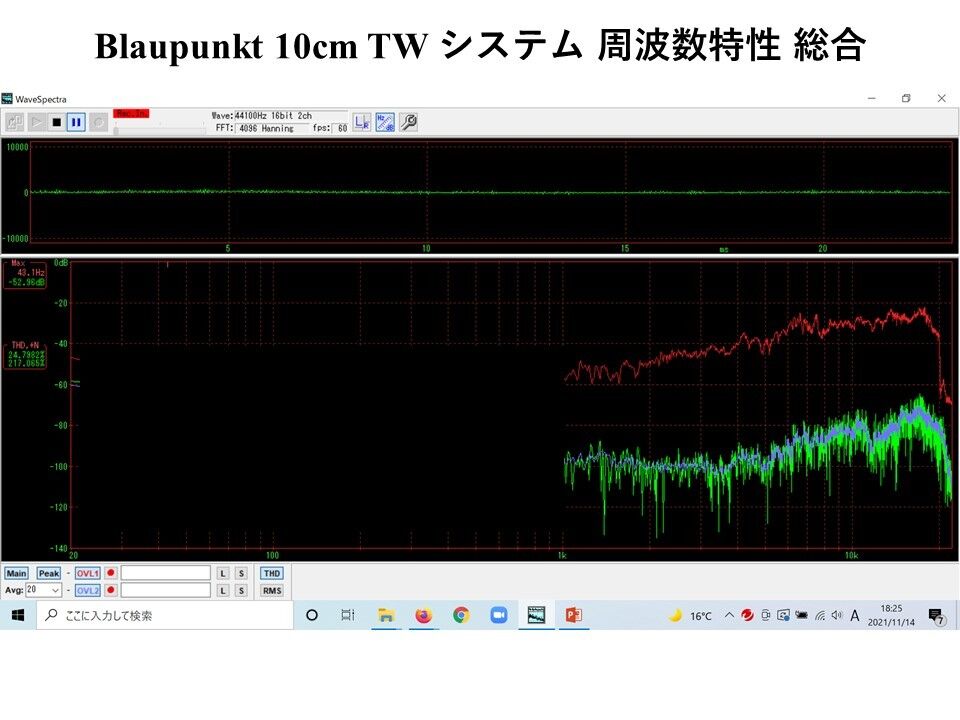Open File Explorer from the taskbar
This screenshot has width=960, height=720.
[x=386, y=615]
